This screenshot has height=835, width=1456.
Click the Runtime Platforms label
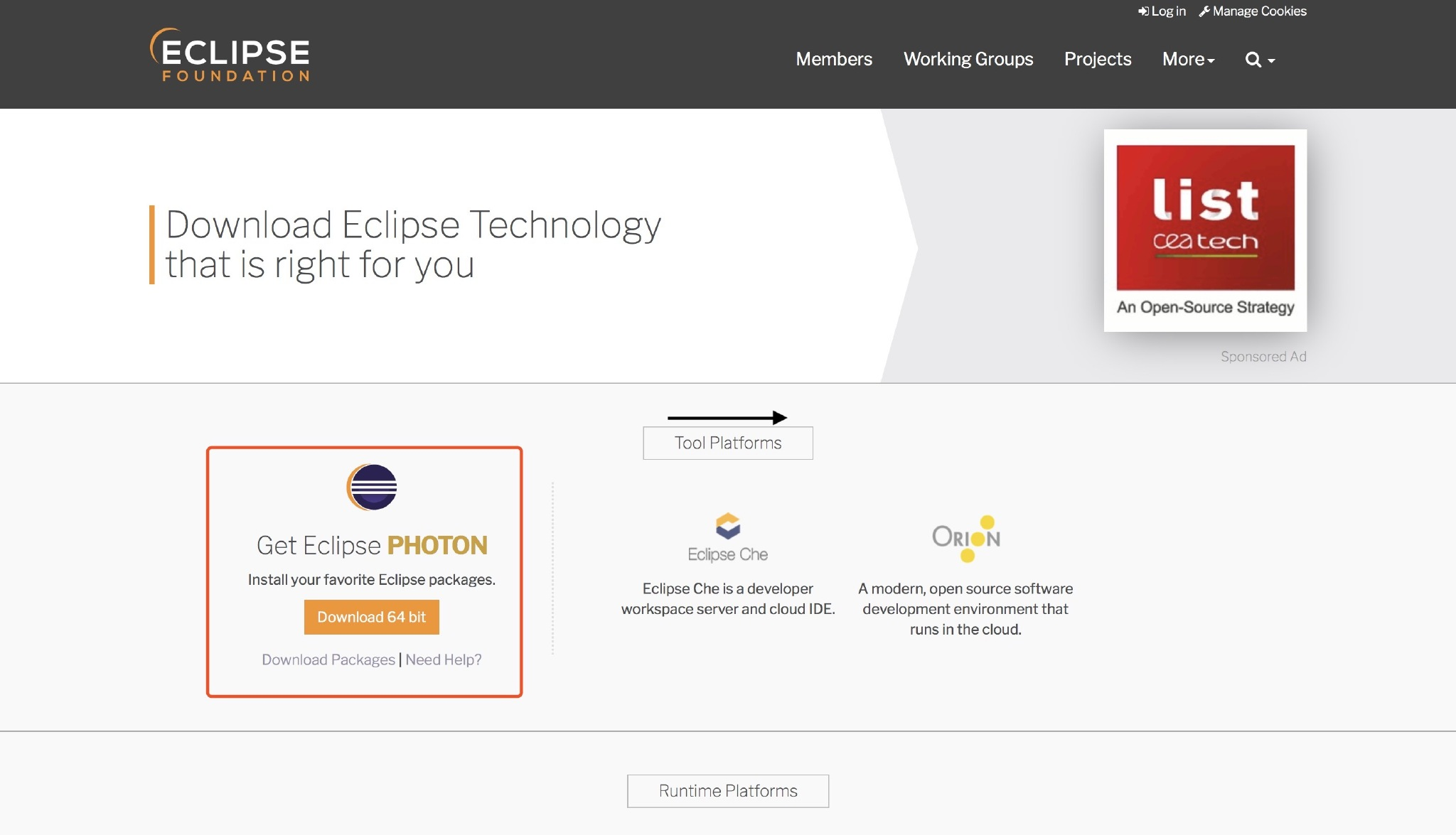(x=727, y=790)
